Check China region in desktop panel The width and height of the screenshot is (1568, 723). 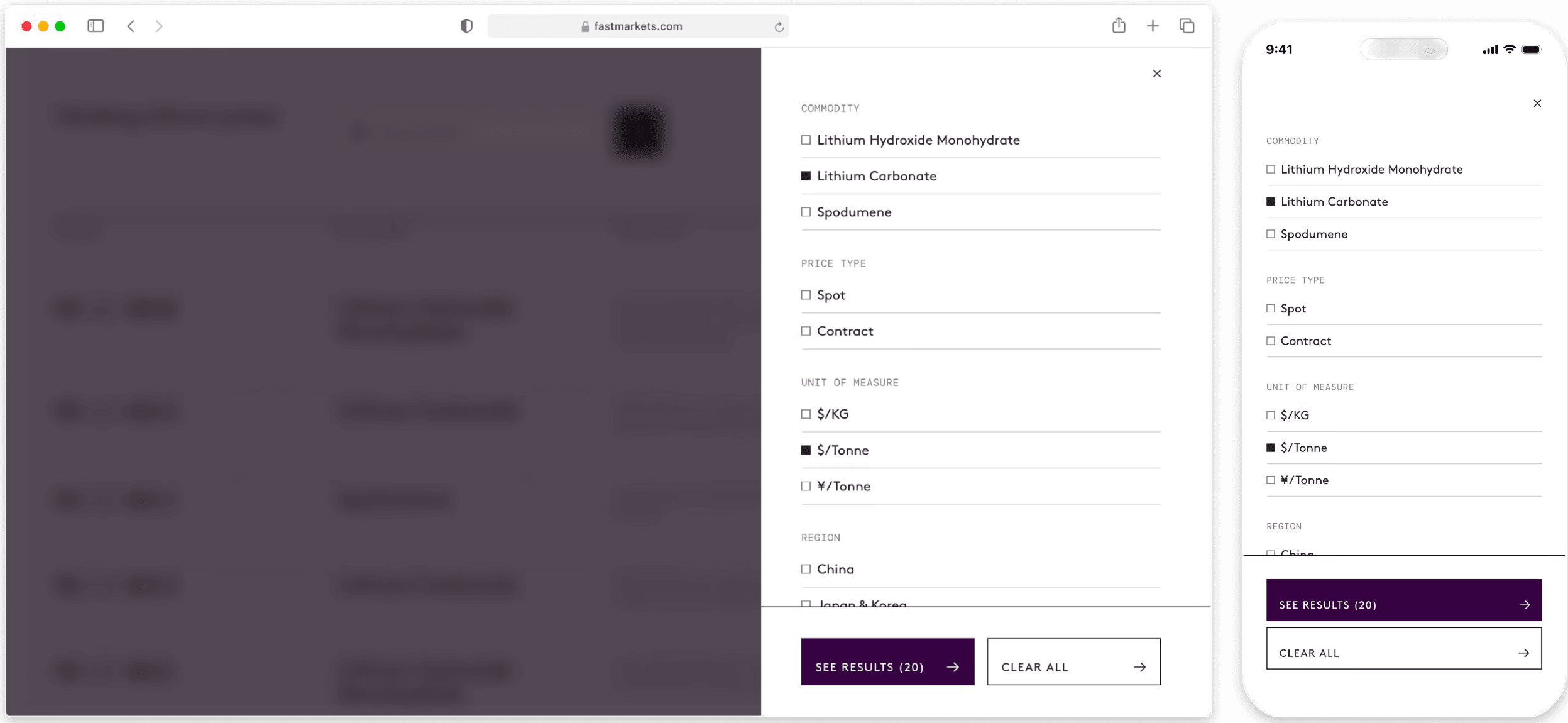click(x=806, y=569)
